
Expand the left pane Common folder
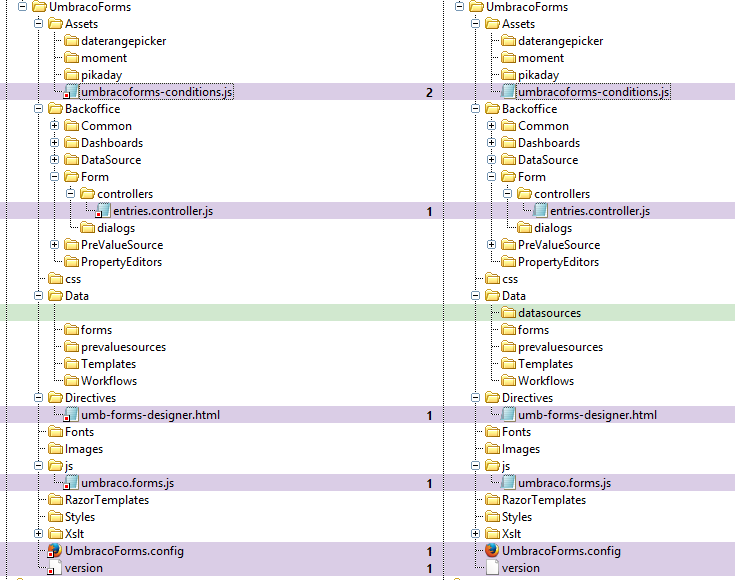[x=54, y=126]
